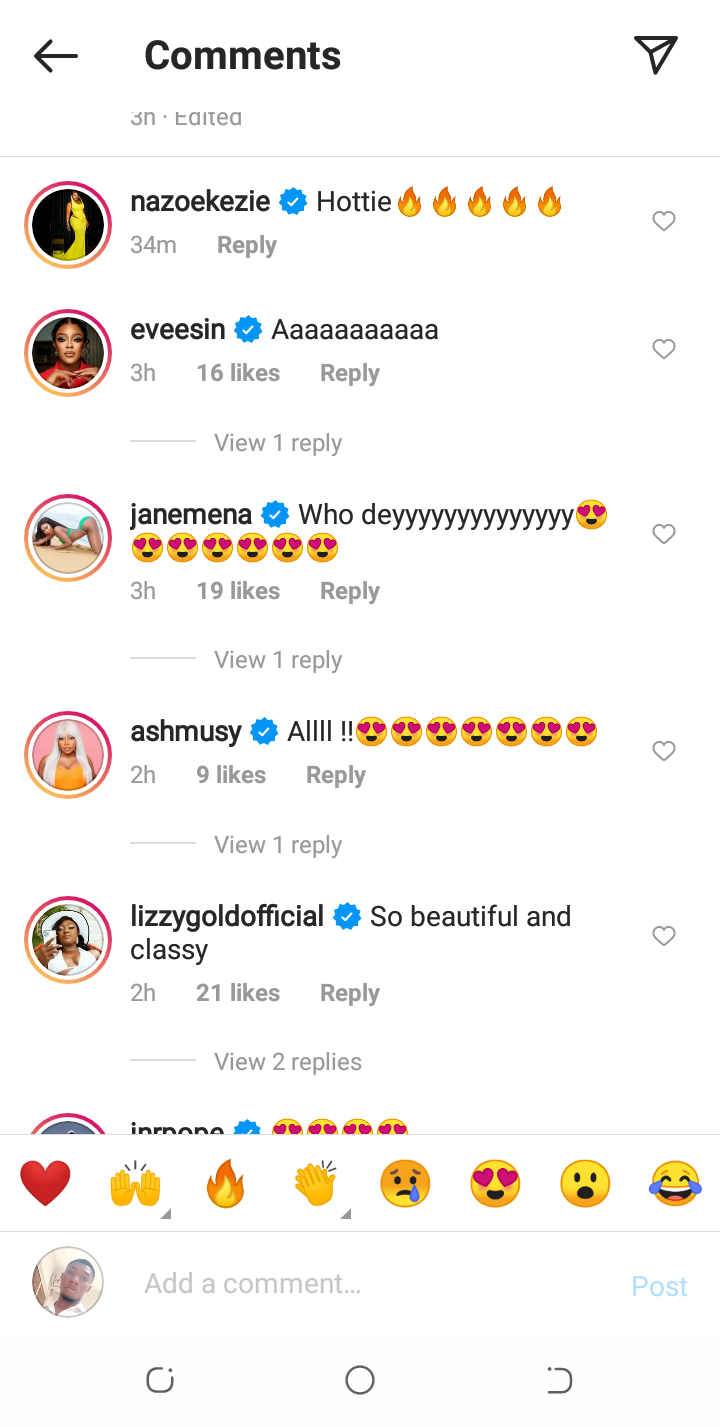Open janemena's profile picture
720x1427 pixels.
tap(68, 537)
